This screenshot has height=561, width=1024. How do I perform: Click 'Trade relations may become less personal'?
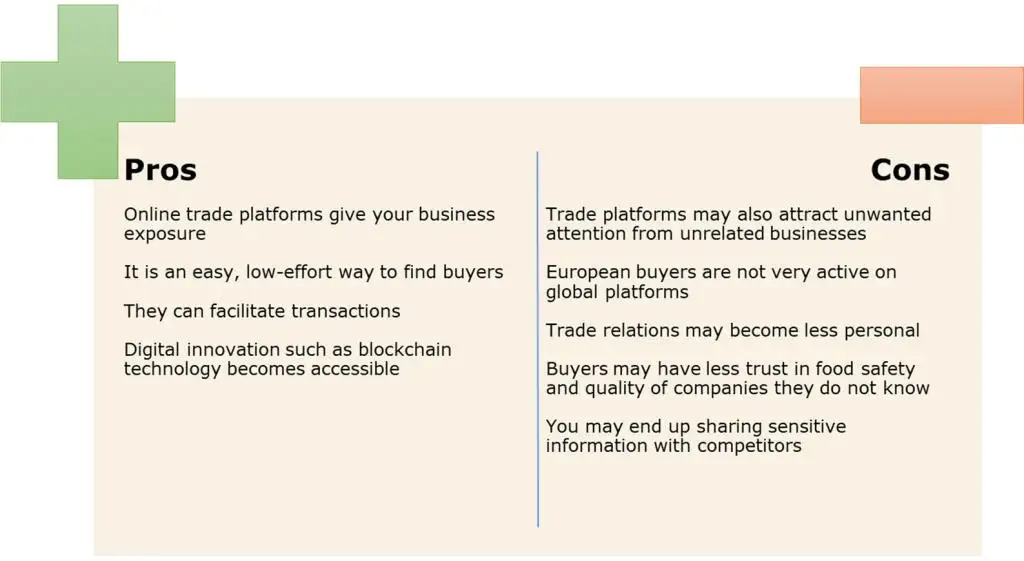[x=733, y=330]
